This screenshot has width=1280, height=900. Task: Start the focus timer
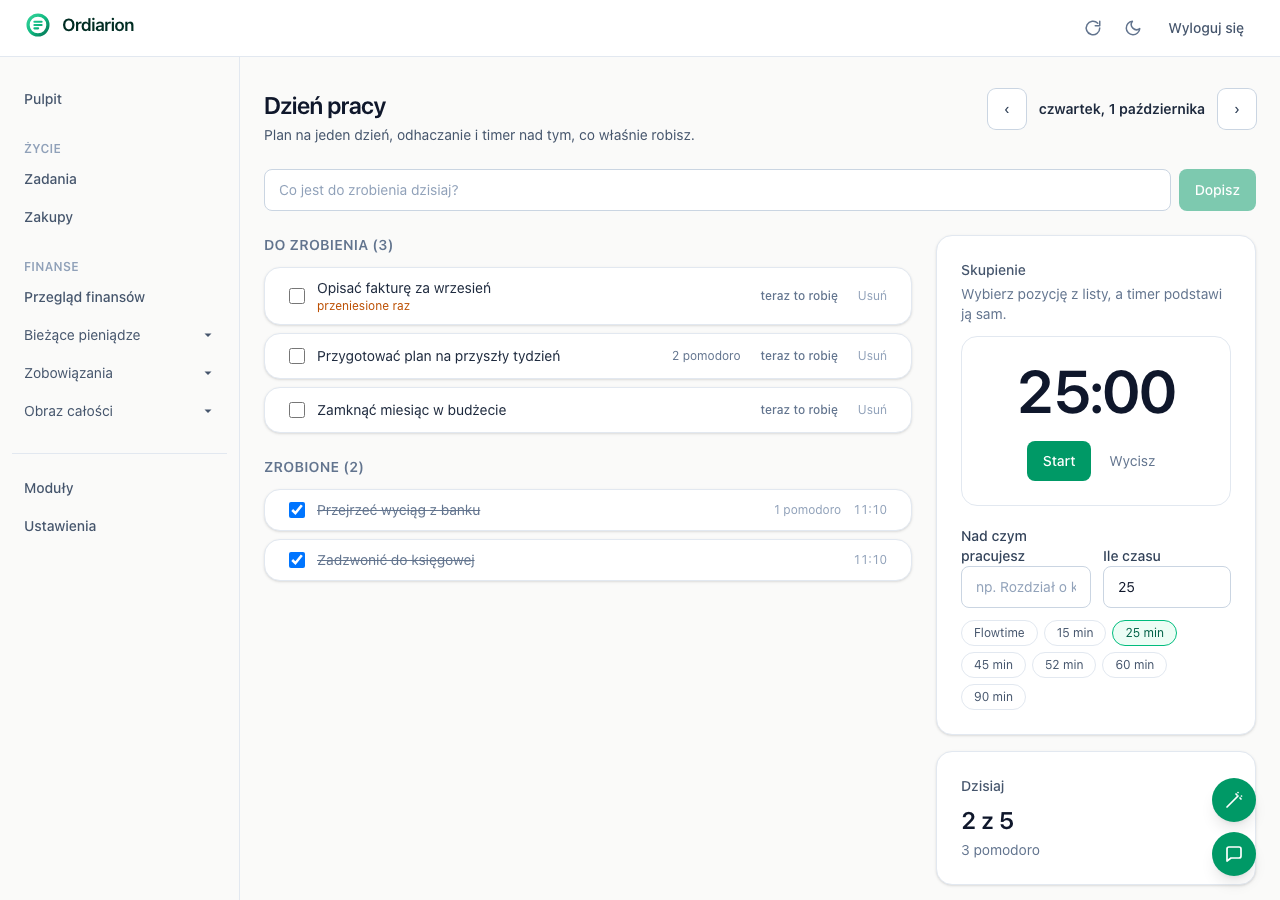[1059, 461]
